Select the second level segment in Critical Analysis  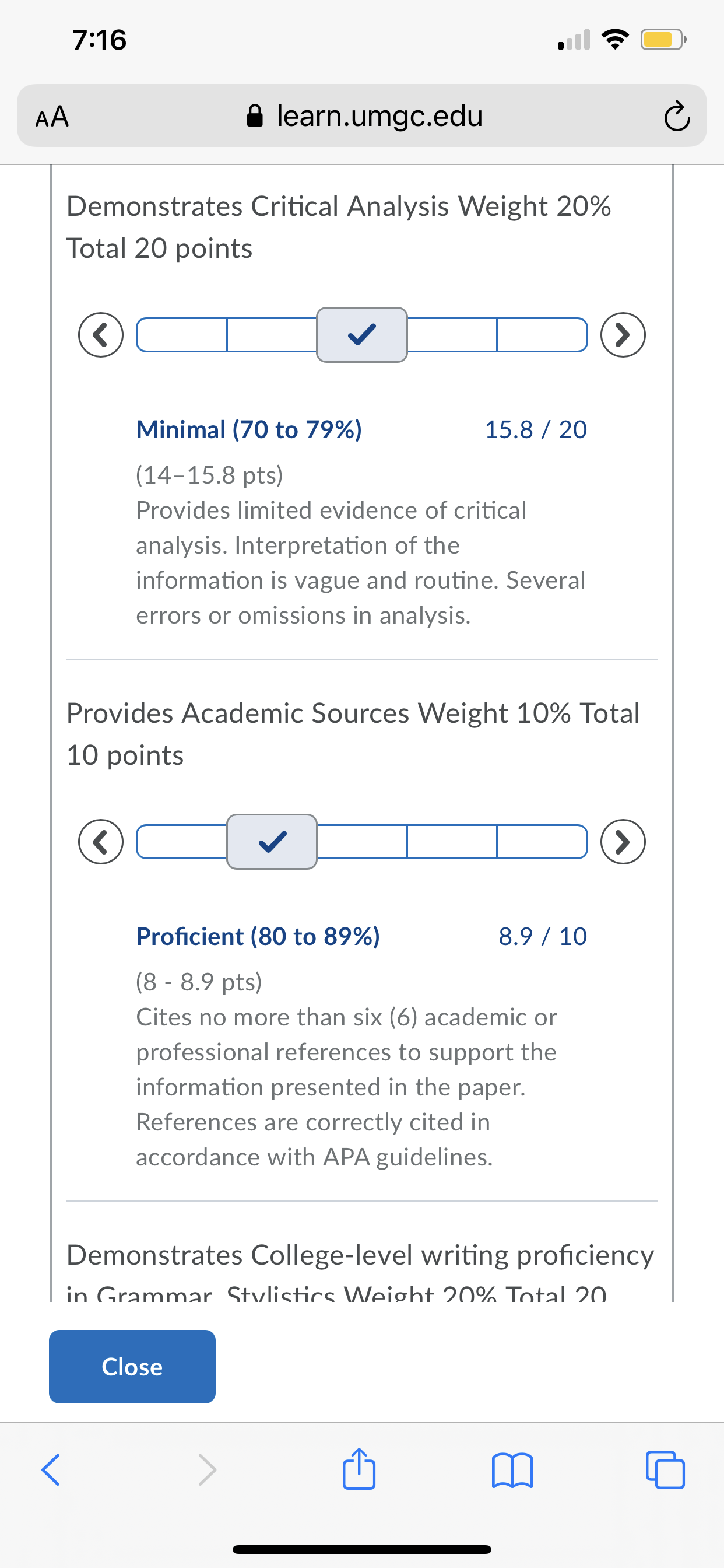click(271, 335)
